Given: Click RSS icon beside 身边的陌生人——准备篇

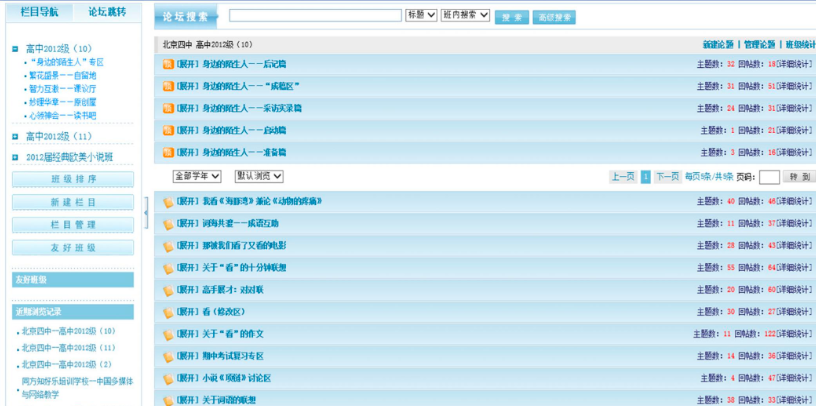Looking at the screenshot, I should click(x=168, y=152).
